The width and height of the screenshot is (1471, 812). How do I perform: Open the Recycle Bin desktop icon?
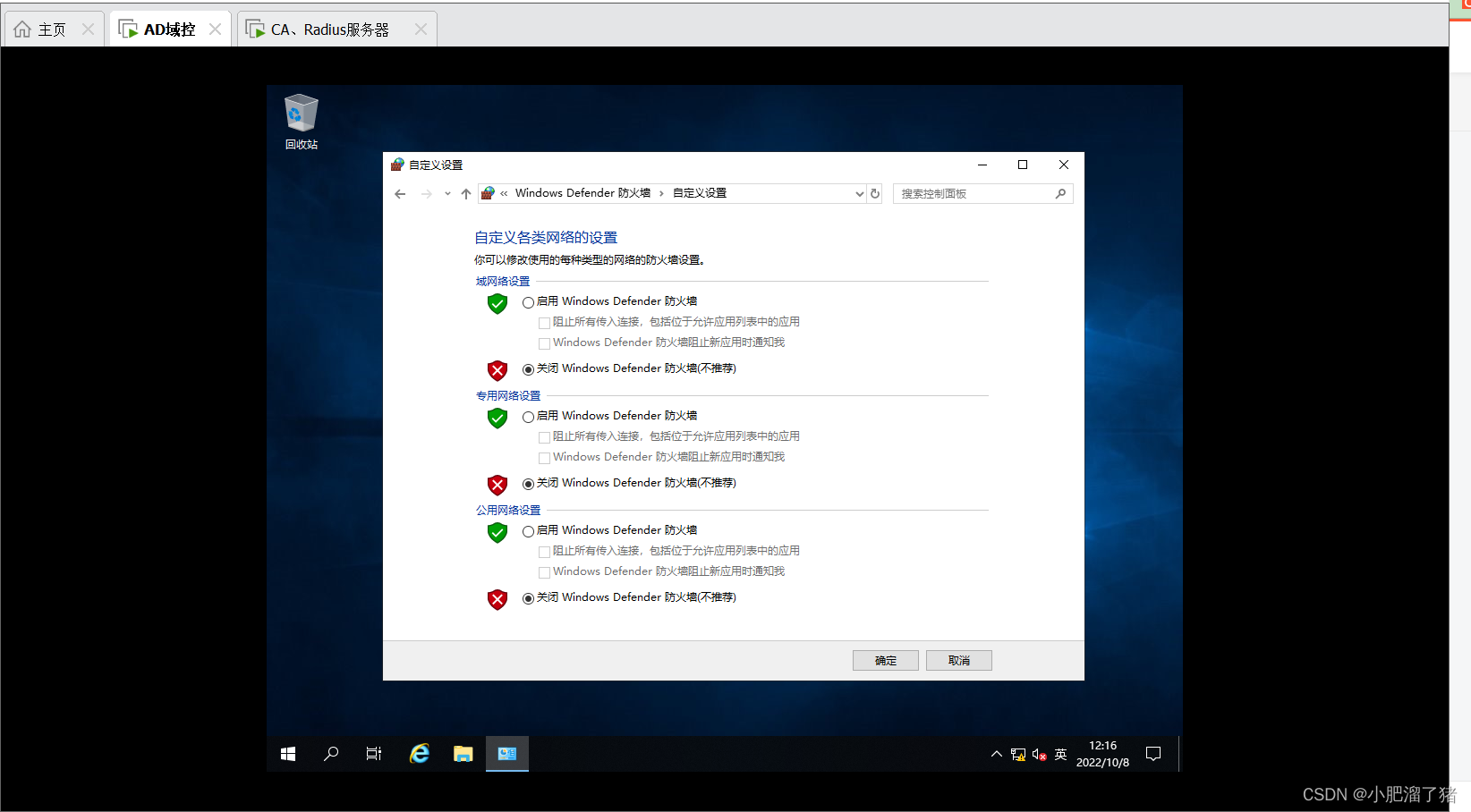302,122
